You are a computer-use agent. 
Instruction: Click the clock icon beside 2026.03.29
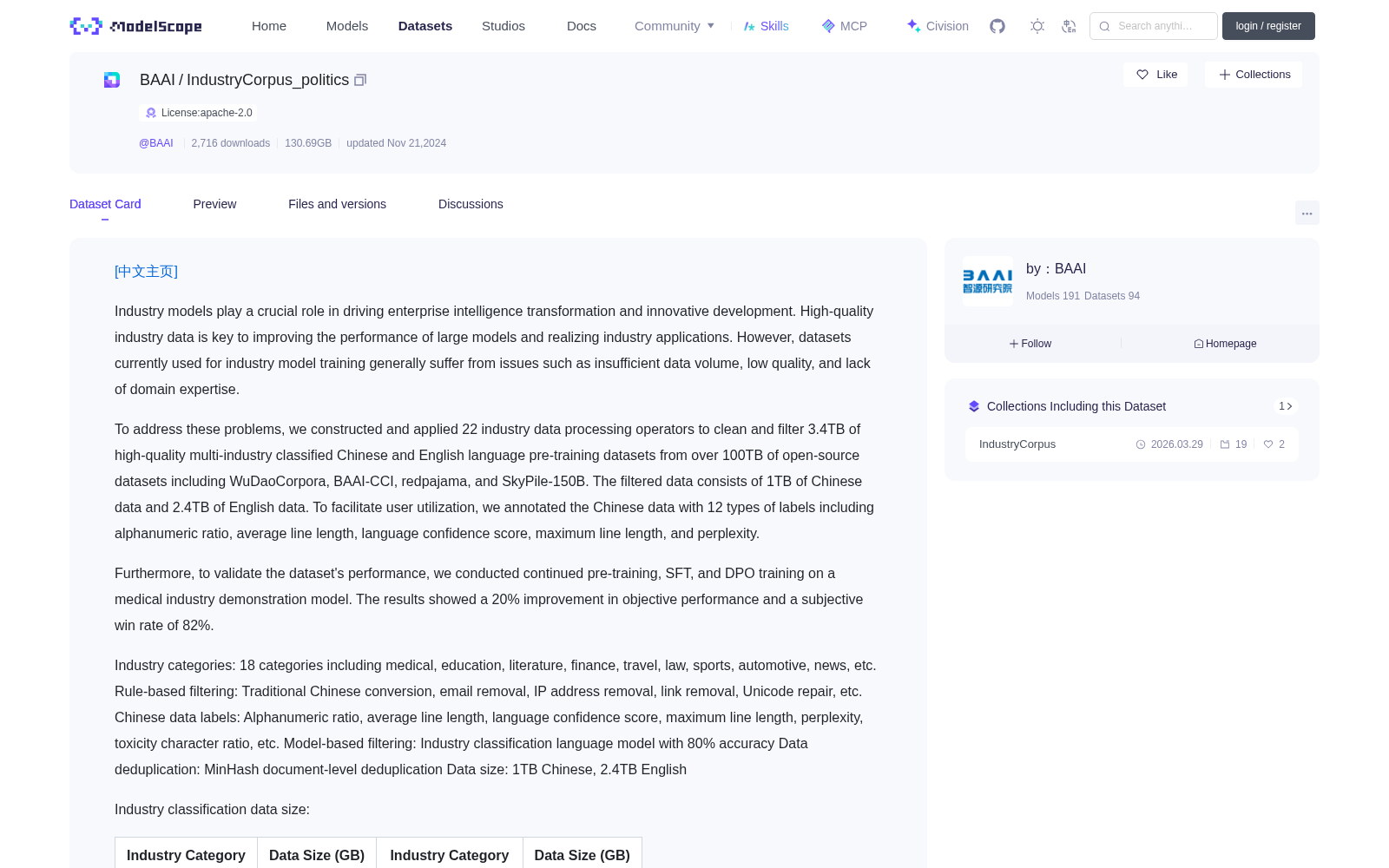(1141, 444)
